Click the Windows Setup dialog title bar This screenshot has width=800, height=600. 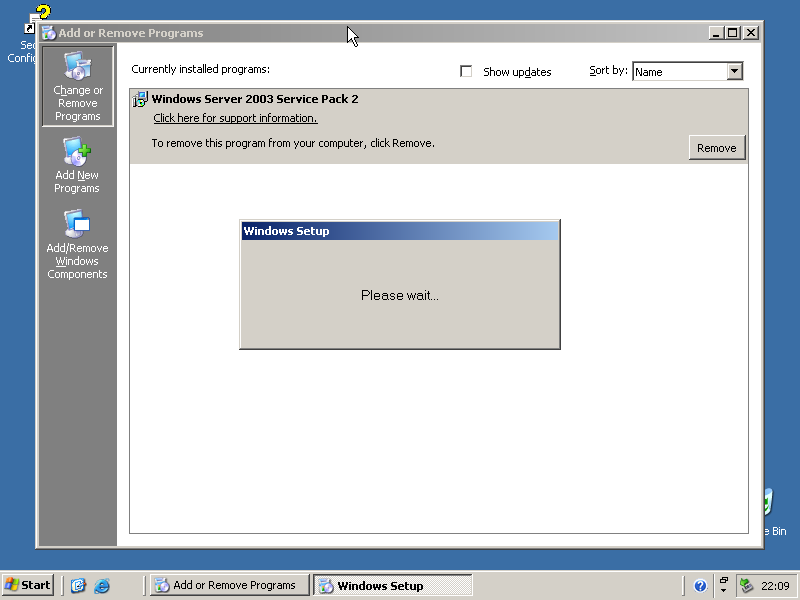(399, 231)
